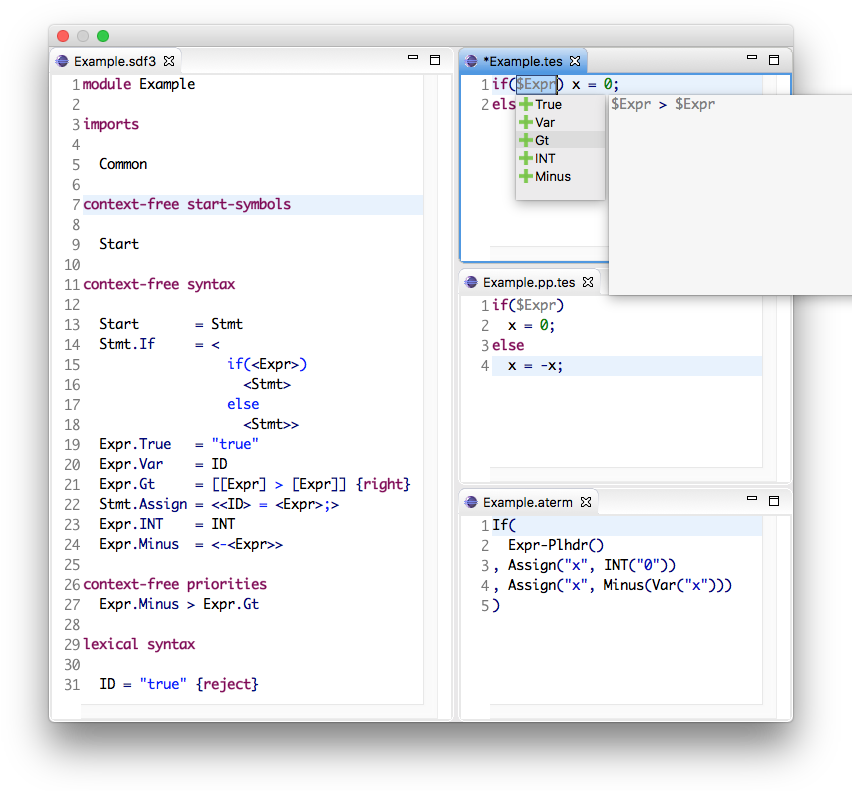Maximize the Example.aterm editor pane

[x=774, y=501]
